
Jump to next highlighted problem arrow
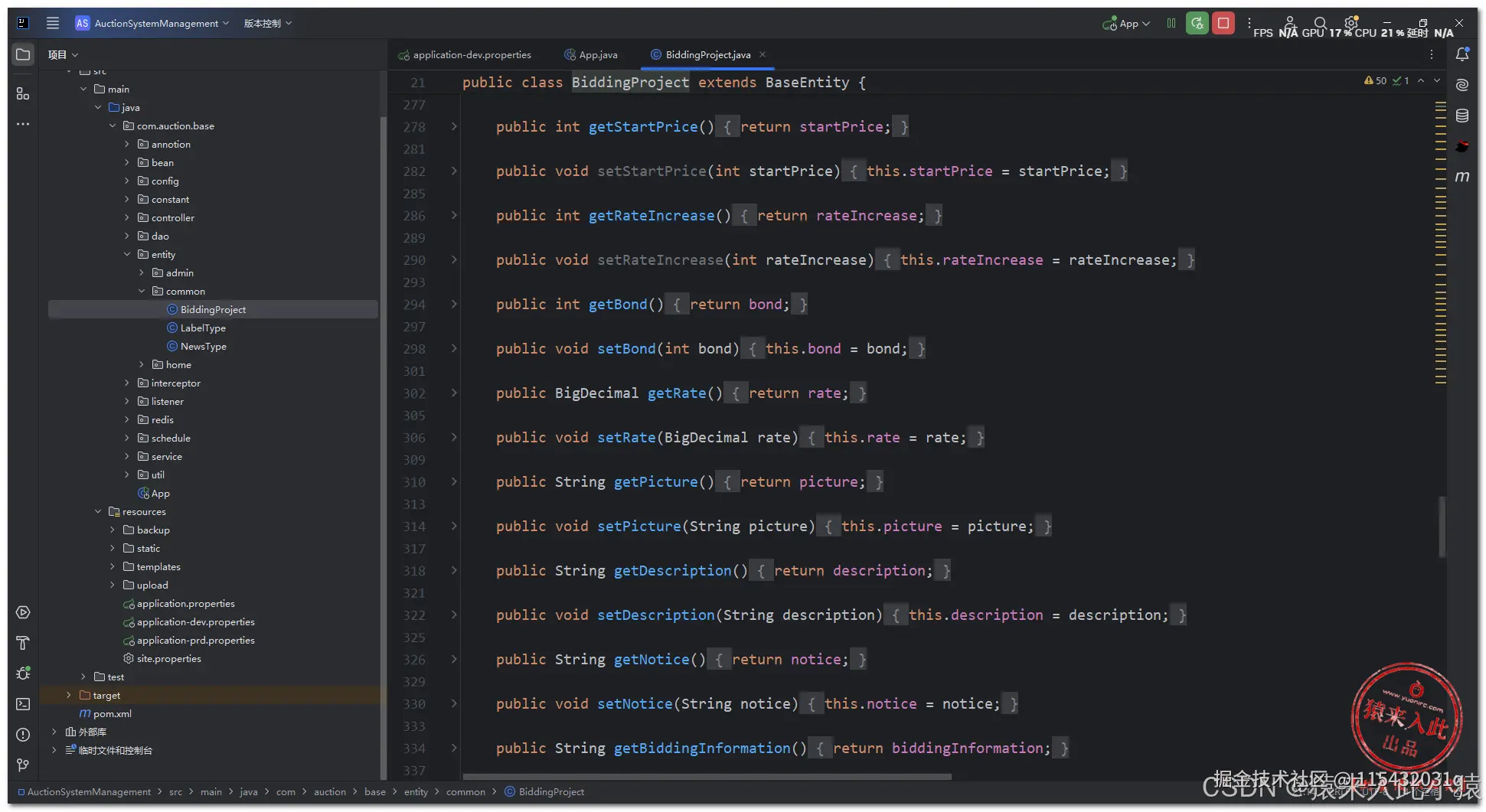[1437, 80]
